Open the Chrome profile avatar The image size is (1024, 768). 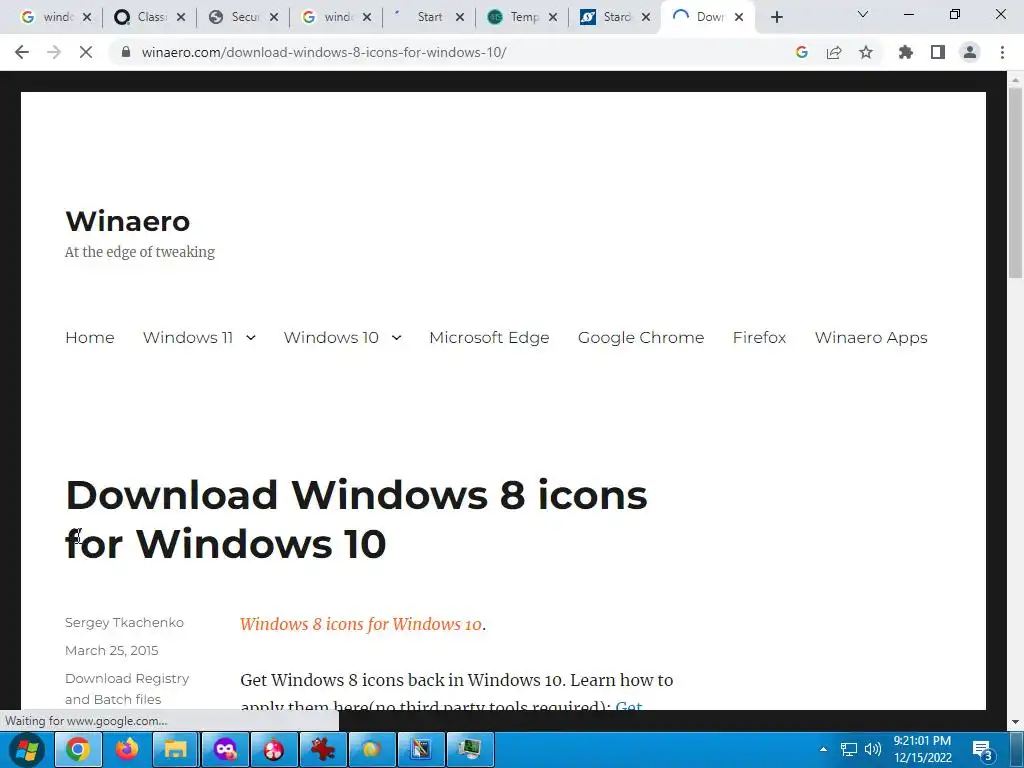[970, 52]
